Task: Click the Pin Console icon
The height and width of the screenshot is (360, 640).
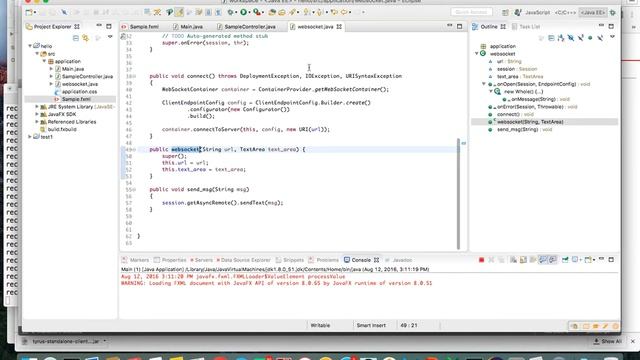Action: coord(565,260)
